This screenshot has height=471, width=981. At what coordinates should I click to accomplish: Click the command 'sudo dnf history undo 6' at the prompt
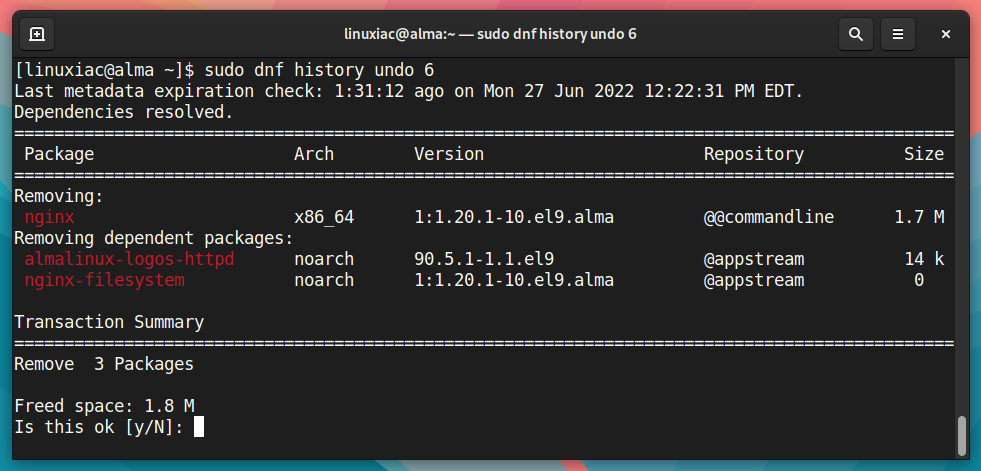click(319, 69)
